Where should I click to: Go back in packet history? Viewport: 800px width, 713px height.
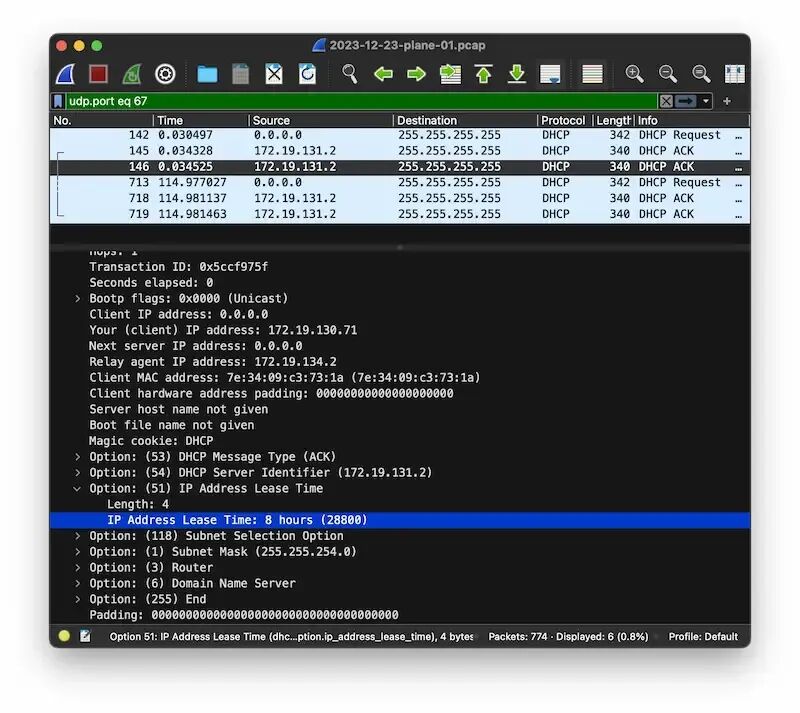(383, 75)
